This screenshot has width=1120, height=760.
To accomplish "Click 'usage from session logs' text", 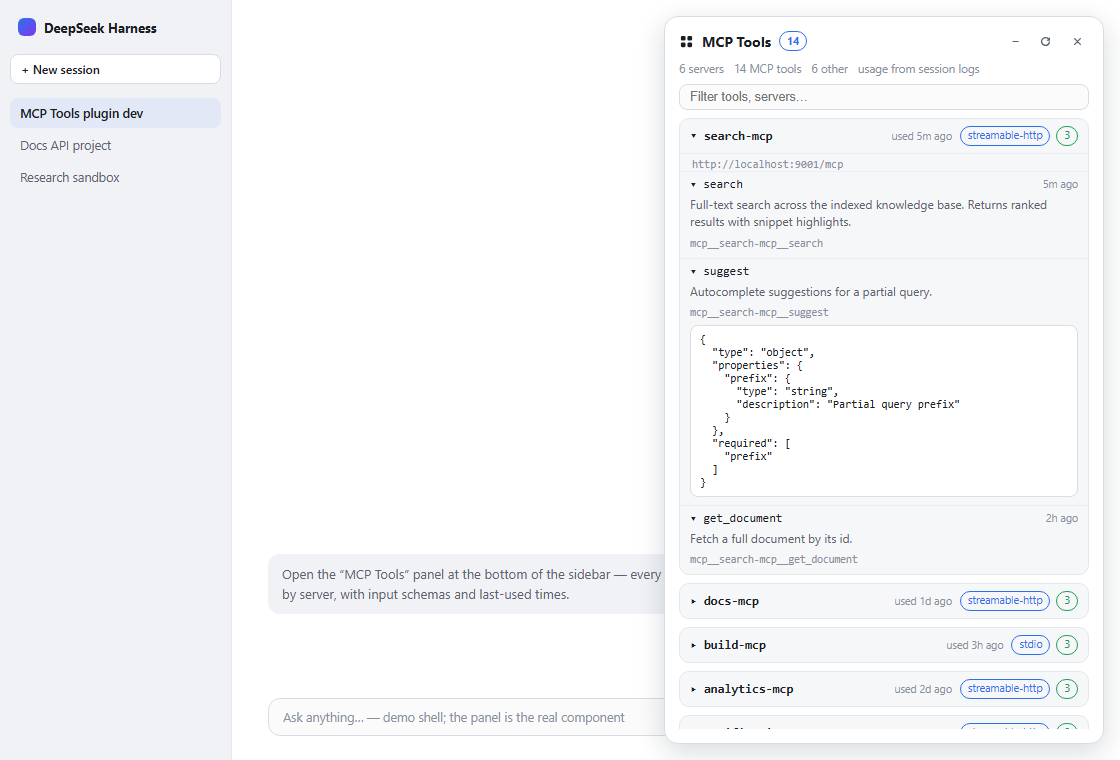I will [x=919, y=69].
